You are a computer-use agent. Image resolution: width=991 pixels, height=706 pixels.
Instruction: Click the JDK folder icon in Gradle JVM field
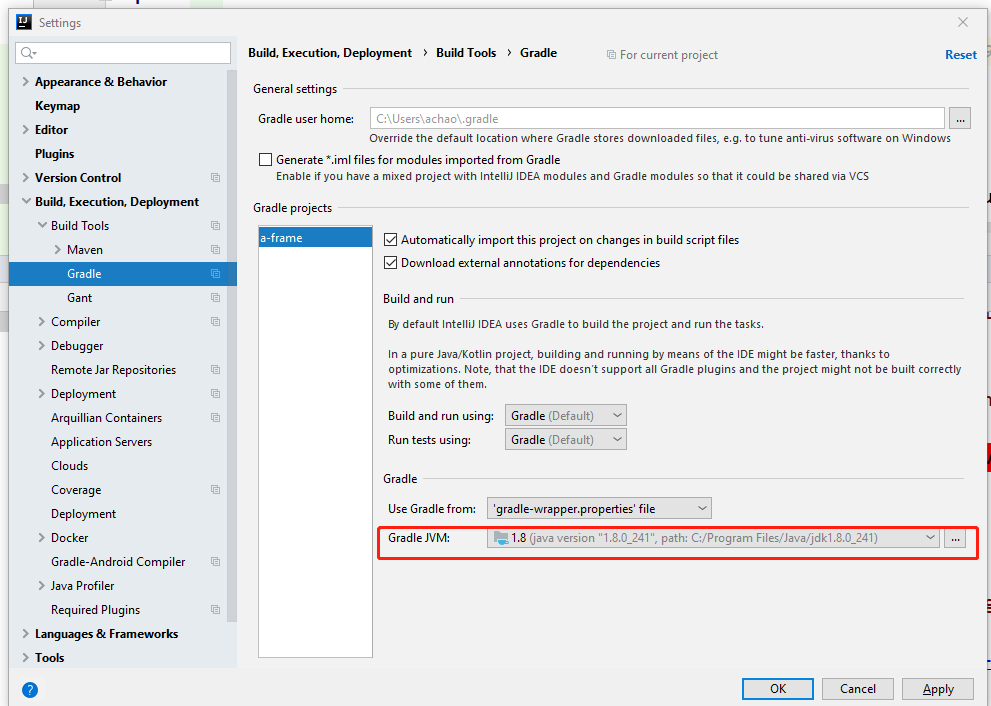click(501, 538)
